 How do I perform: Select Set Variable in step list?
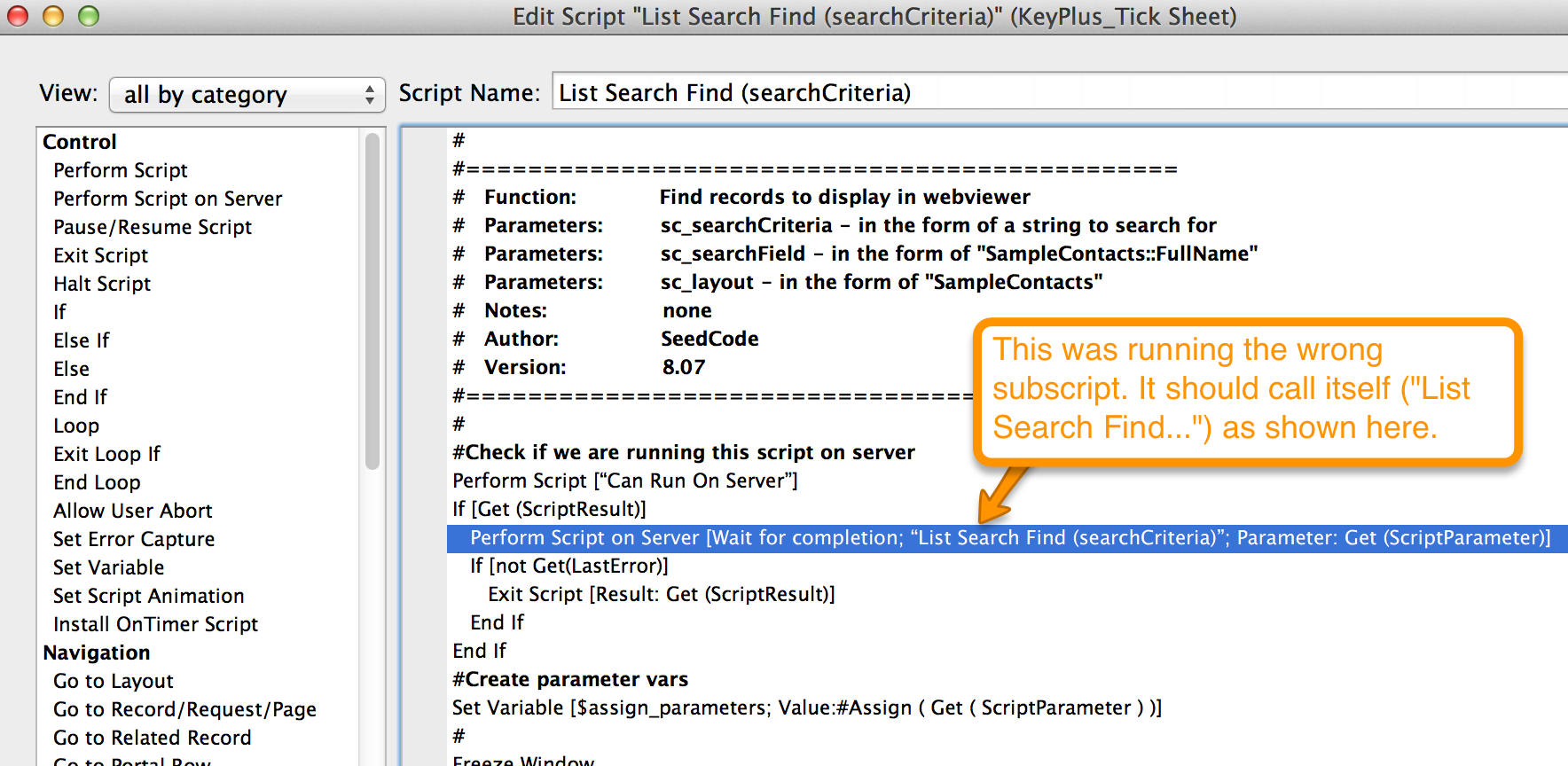[x=108, y=567]
